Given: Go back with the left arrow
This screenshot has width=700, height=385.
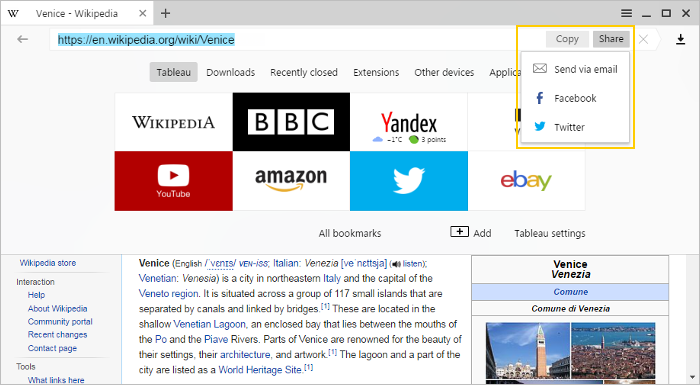Looking at the screenshot, I should pyautogui.click(x=22, y=40).
